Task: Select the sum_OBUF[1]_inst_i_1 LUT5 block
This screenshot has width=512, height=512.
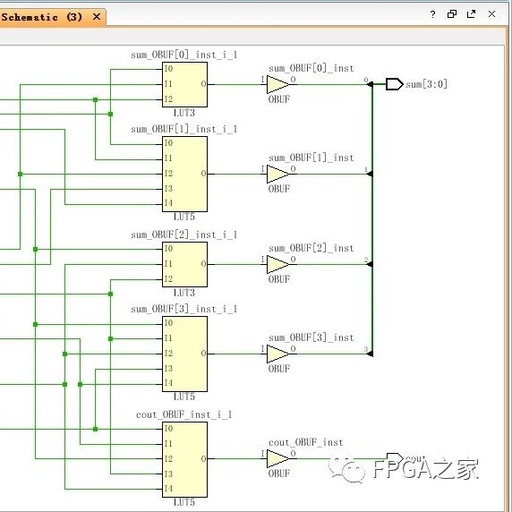Action: click(x=185, y=174)
